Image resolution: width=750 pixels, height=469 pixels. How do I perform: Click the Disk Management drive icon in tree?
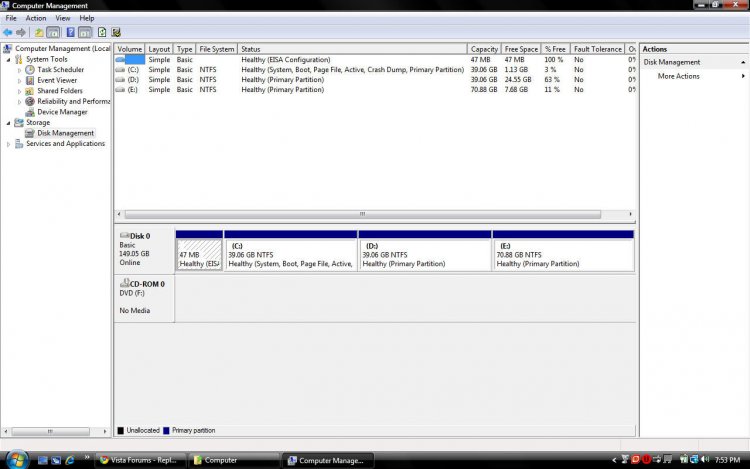(x=30, y=133)
